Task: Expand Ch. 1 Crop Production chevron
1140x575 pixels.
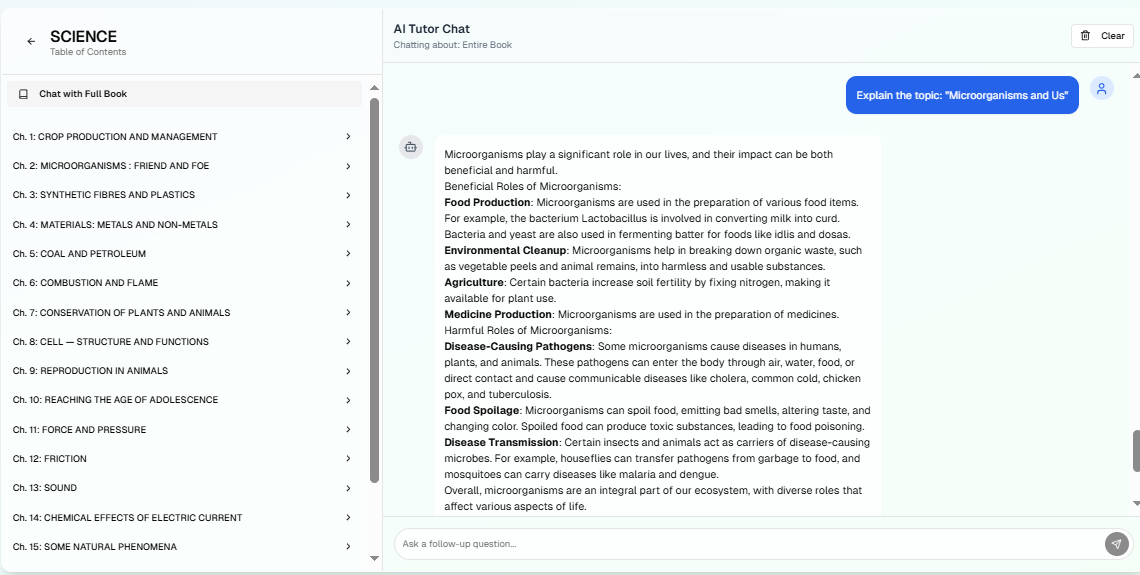Action: tap(348, 137)
